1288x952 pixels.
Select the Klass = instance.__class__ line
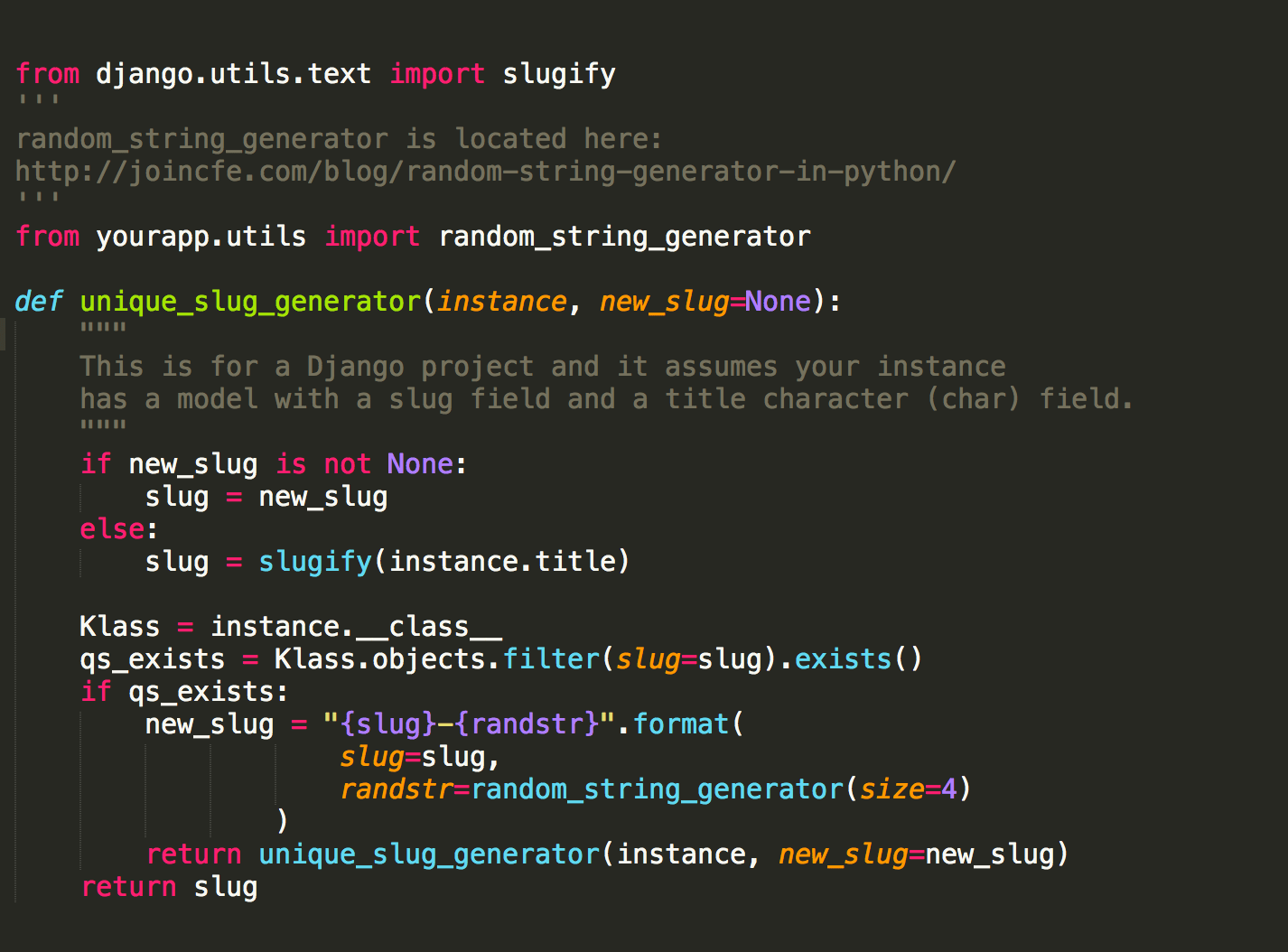pos(289,626)
